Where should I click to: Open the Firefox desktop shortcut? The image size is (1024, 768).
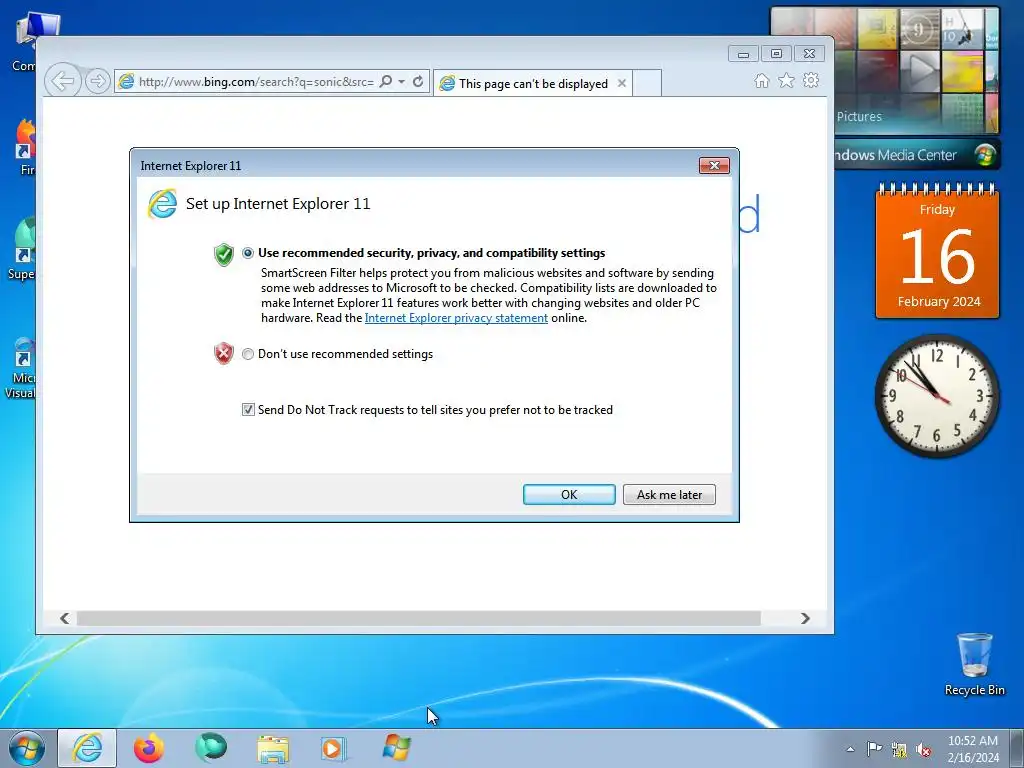[x=25, y=148]
